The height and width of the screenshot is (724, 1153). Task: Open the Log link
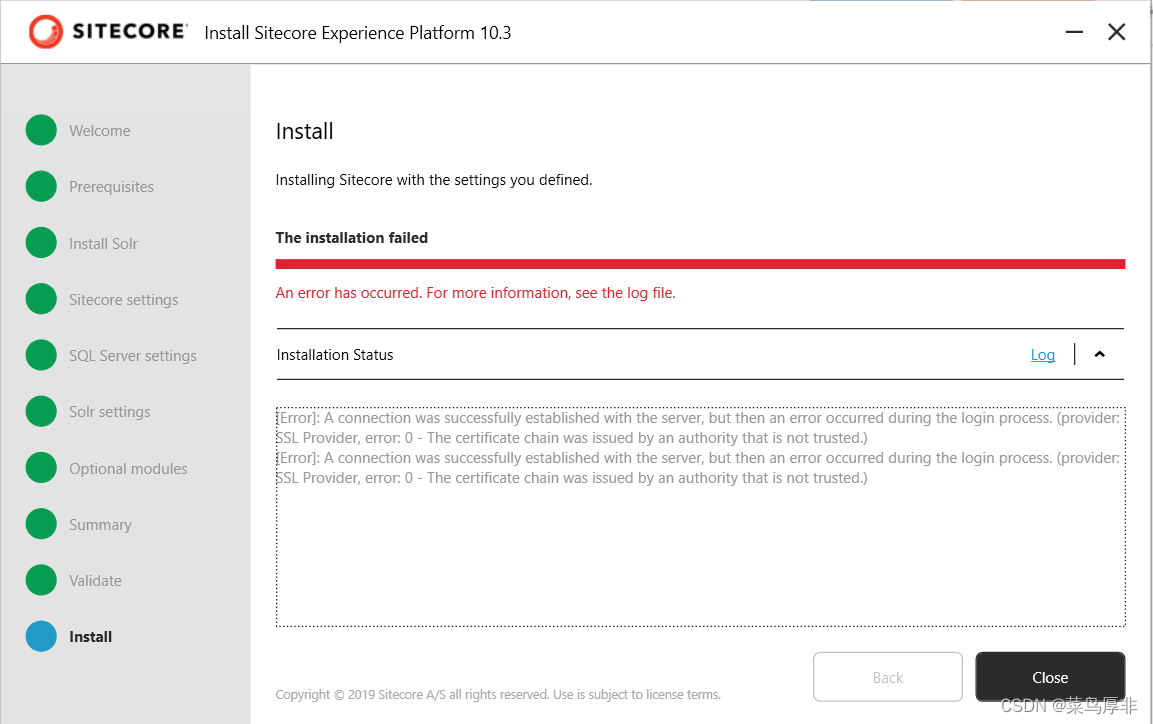(1043, 355)
